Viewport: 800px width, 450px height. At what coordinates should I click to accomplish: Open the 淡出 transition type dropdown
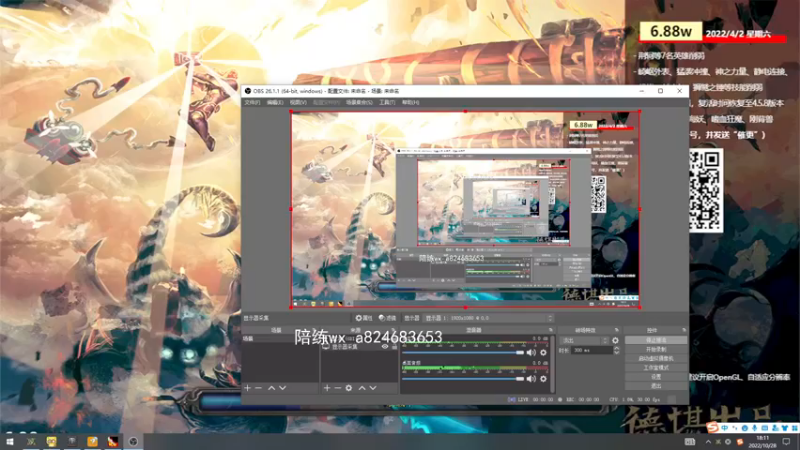click(584, 340)
